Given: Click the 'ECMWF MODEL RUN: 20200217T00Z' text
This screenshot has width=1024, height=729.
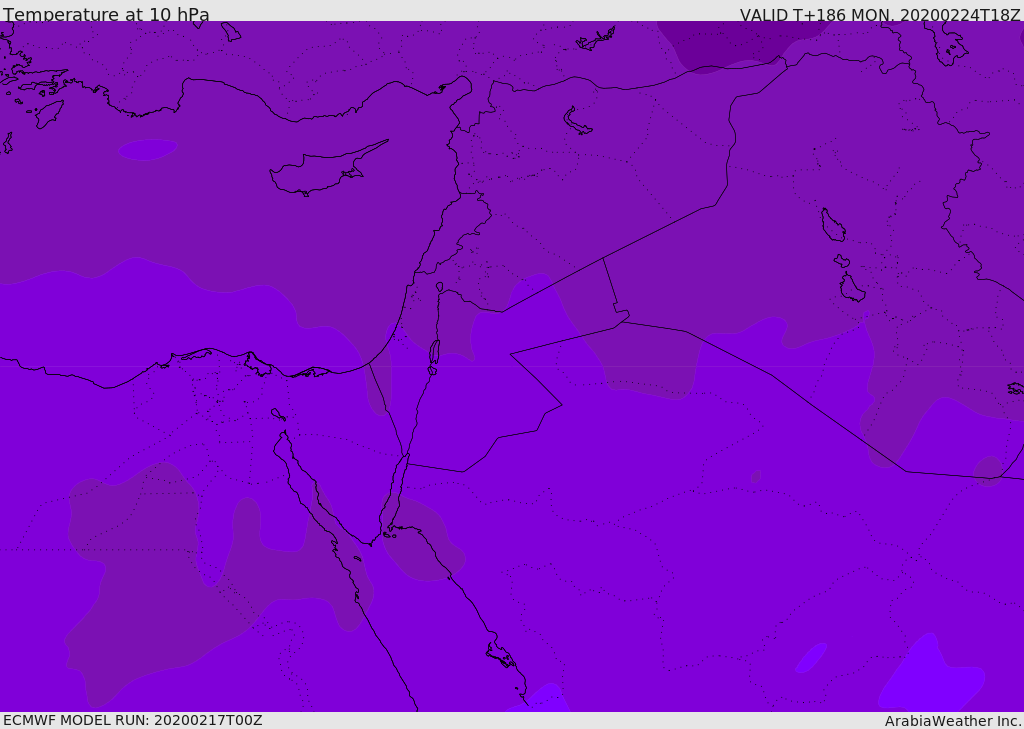Looking at the screenshot, I should 133,720.
